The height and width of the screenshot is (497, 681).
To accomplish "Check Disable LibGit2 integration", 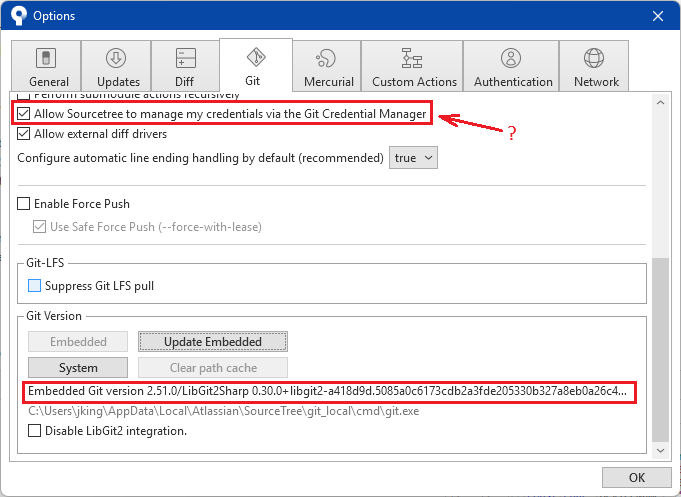I will coord(34,431).
